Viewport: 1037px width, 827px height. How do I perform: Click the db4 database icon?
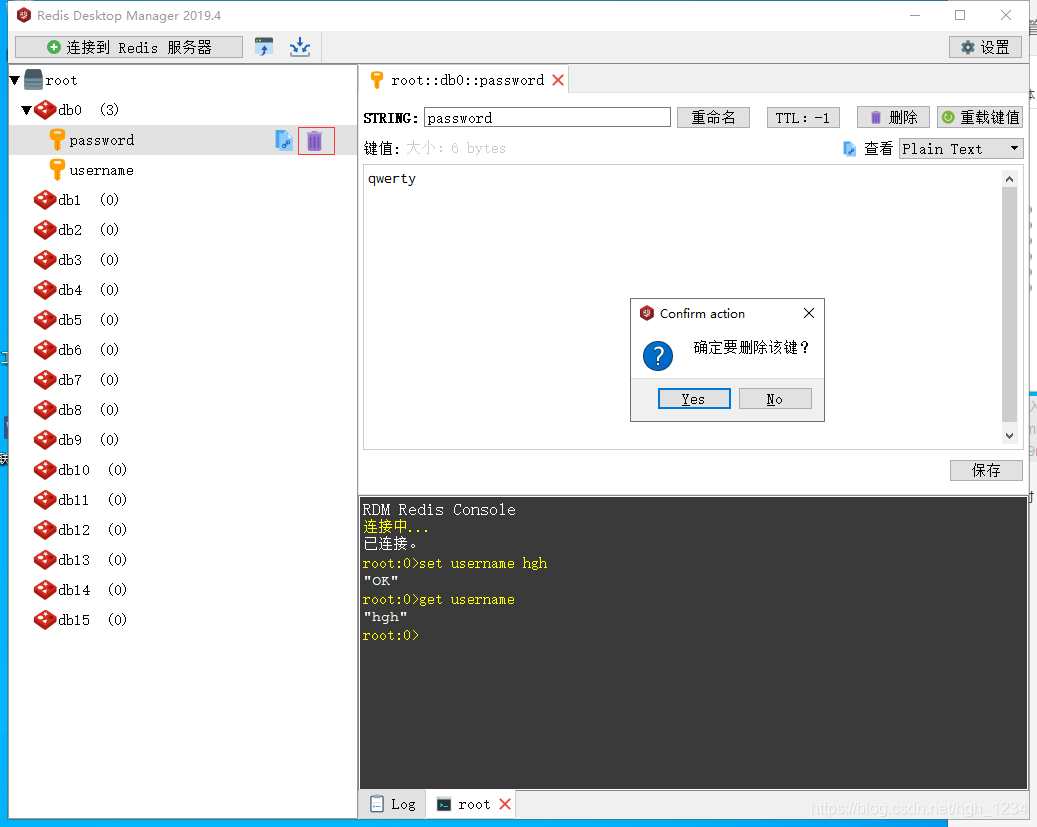click(x=45, y=290)
